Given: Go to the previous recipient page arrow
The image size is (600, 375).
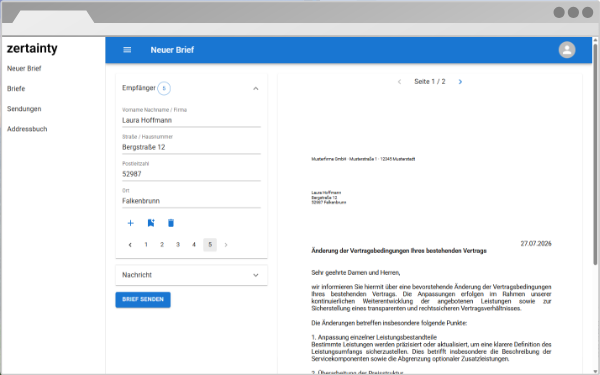Looking at the screenshot, I should 130,245.
